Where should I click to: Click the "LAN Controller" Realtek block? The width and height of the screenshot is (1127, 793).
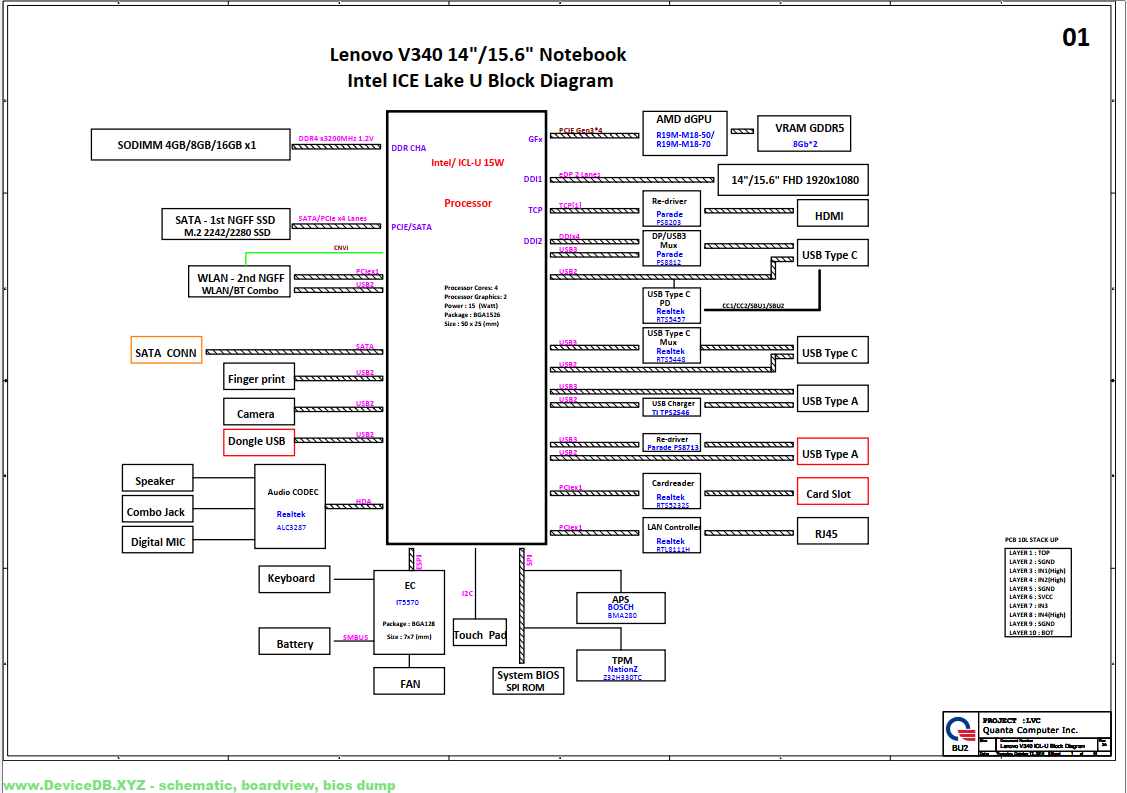671,536
